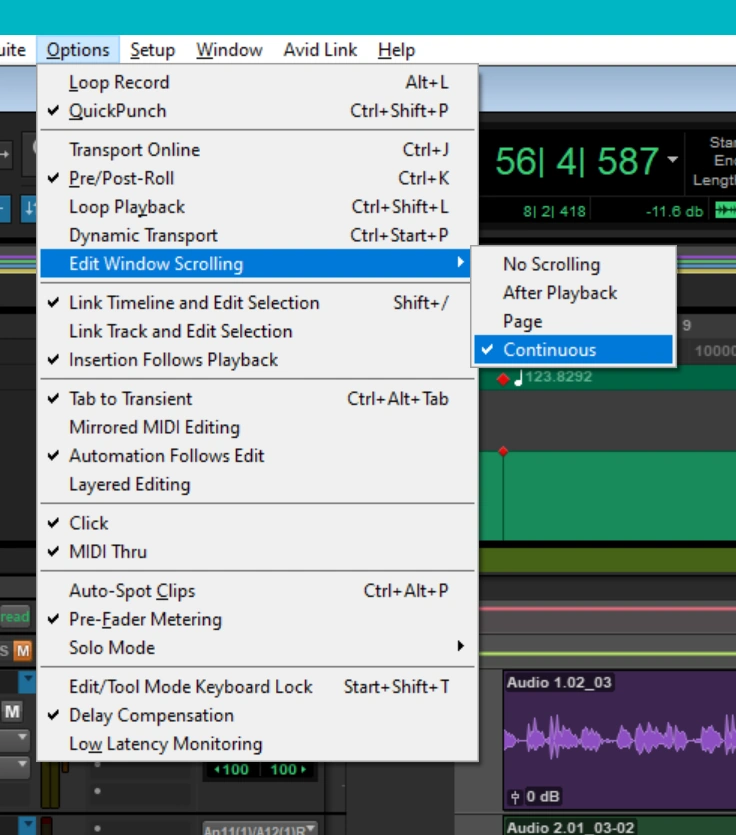The height and width of the screenshot is (835, 736).
Task: Uncheck Delay Compensation
Action: [151, 716]
